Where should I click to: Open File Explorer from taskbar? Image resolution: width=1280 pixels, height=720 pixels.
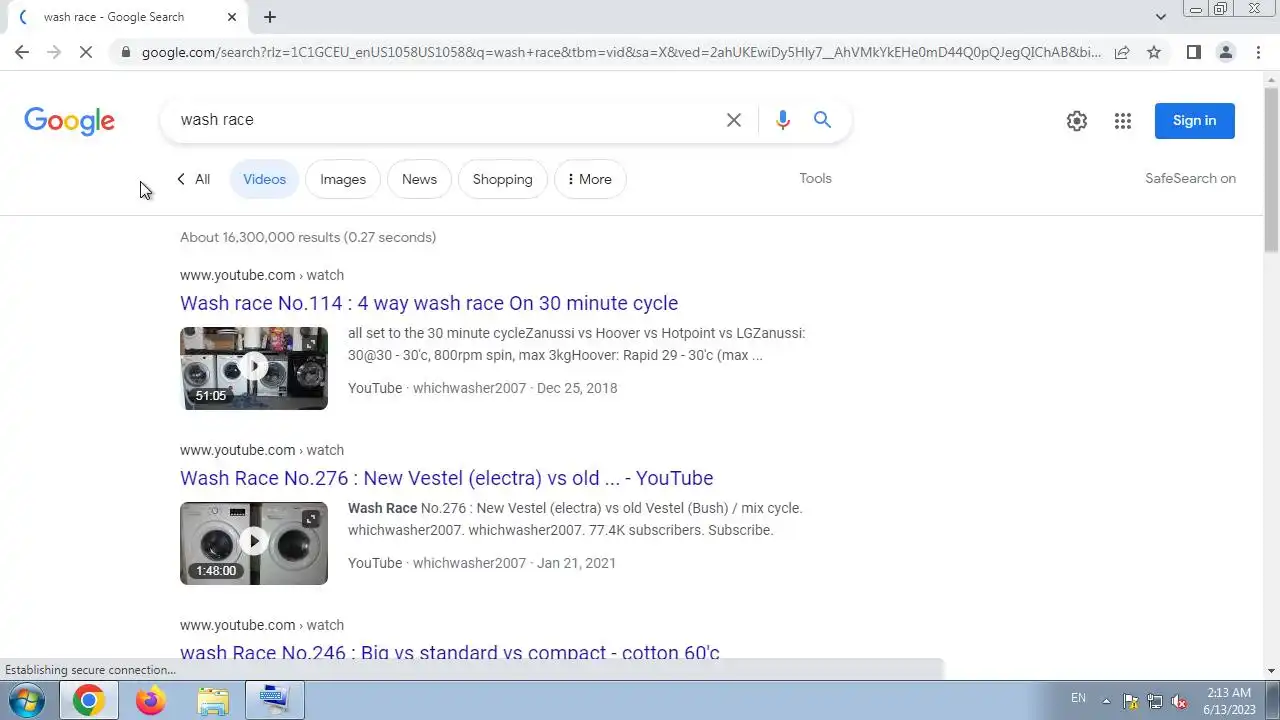tap(213, 700)
